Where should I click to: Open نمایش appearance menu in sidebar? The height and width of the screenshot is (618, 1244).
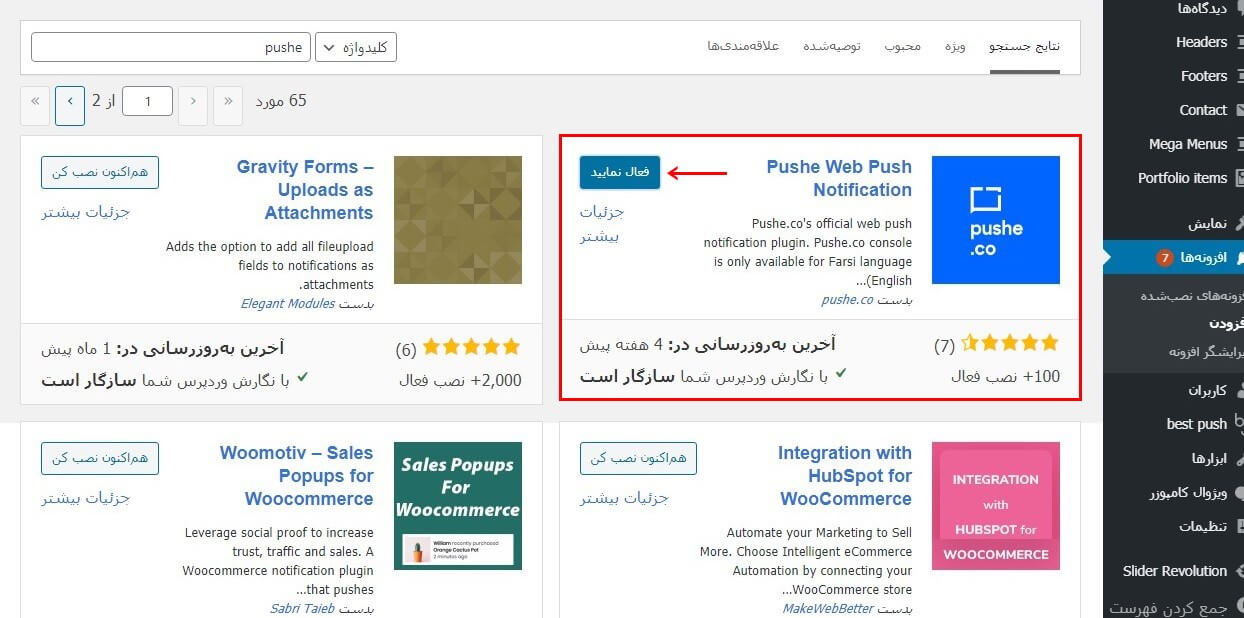coord(1207,223)
